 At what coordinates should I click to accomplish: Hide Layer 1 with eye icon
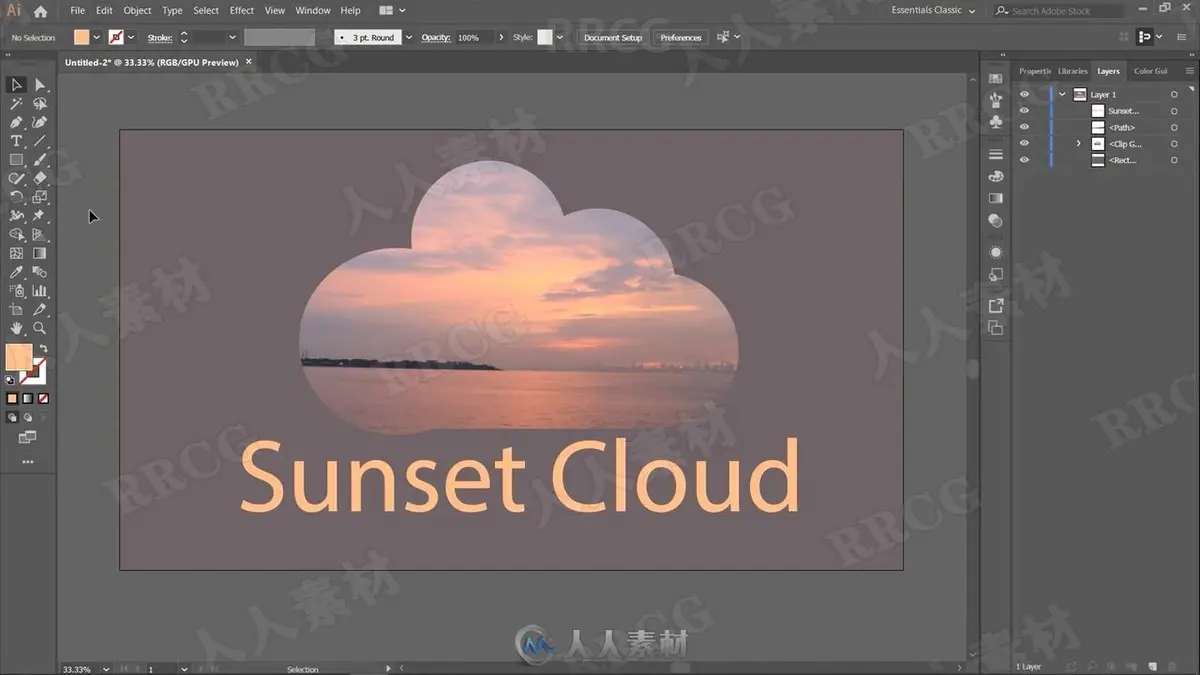(x=1024, y=95)
